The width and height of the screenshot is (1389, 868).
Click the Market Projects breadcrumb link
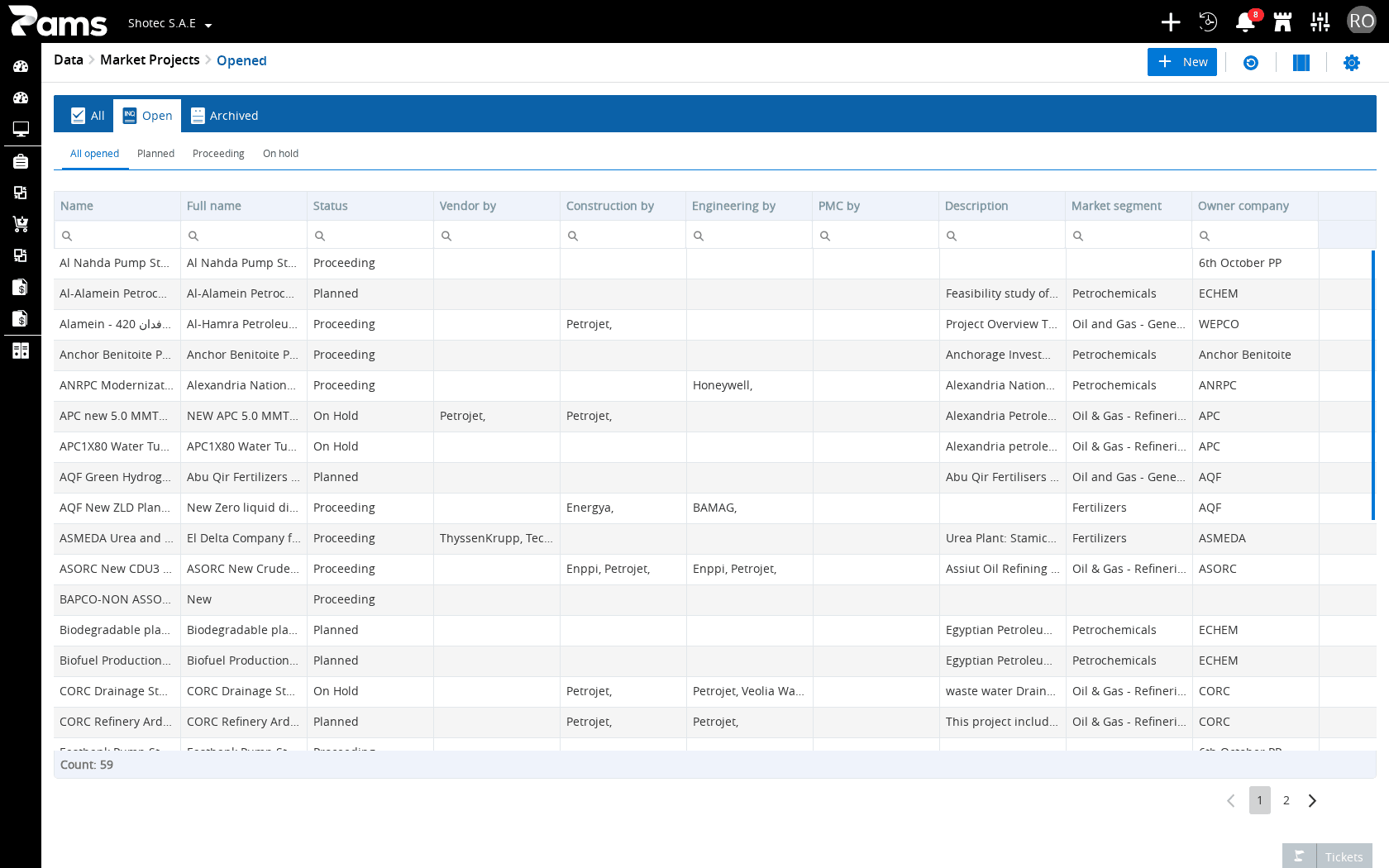[150, 60]
